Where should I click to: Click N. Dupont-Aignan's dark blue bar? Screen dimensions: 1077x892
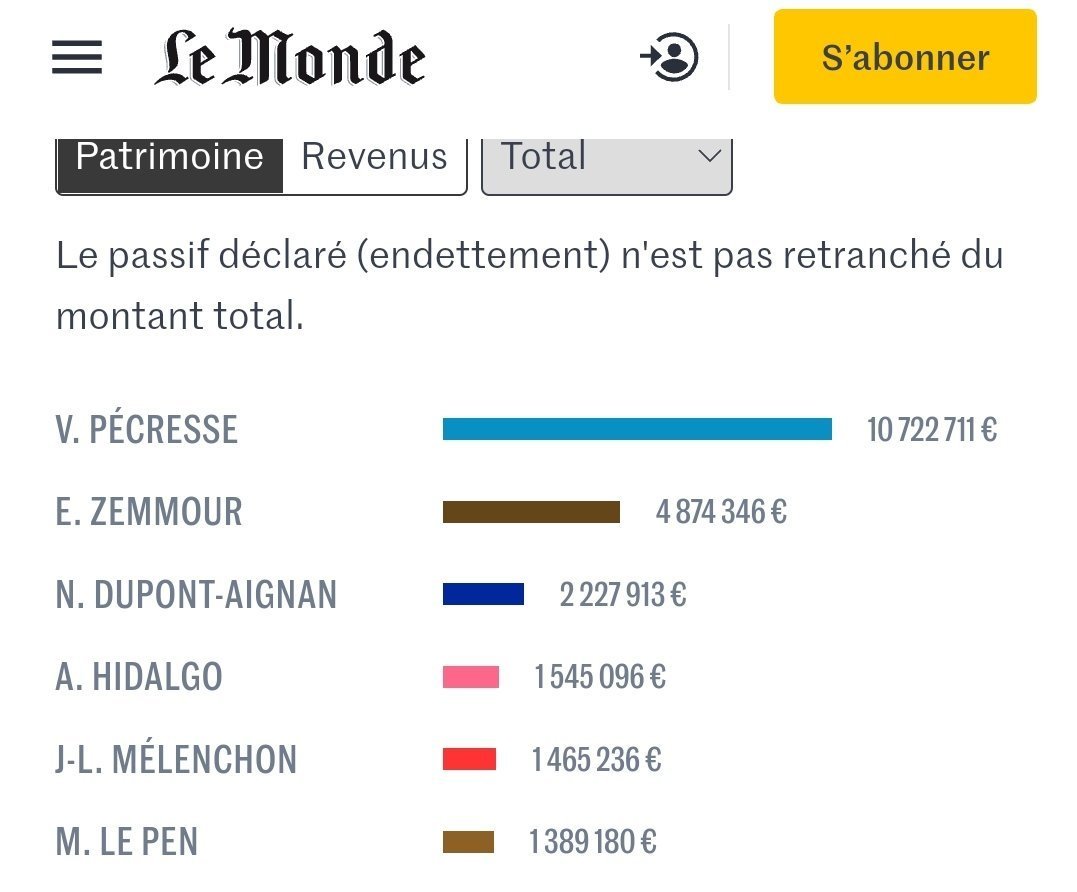click(483, 595)
